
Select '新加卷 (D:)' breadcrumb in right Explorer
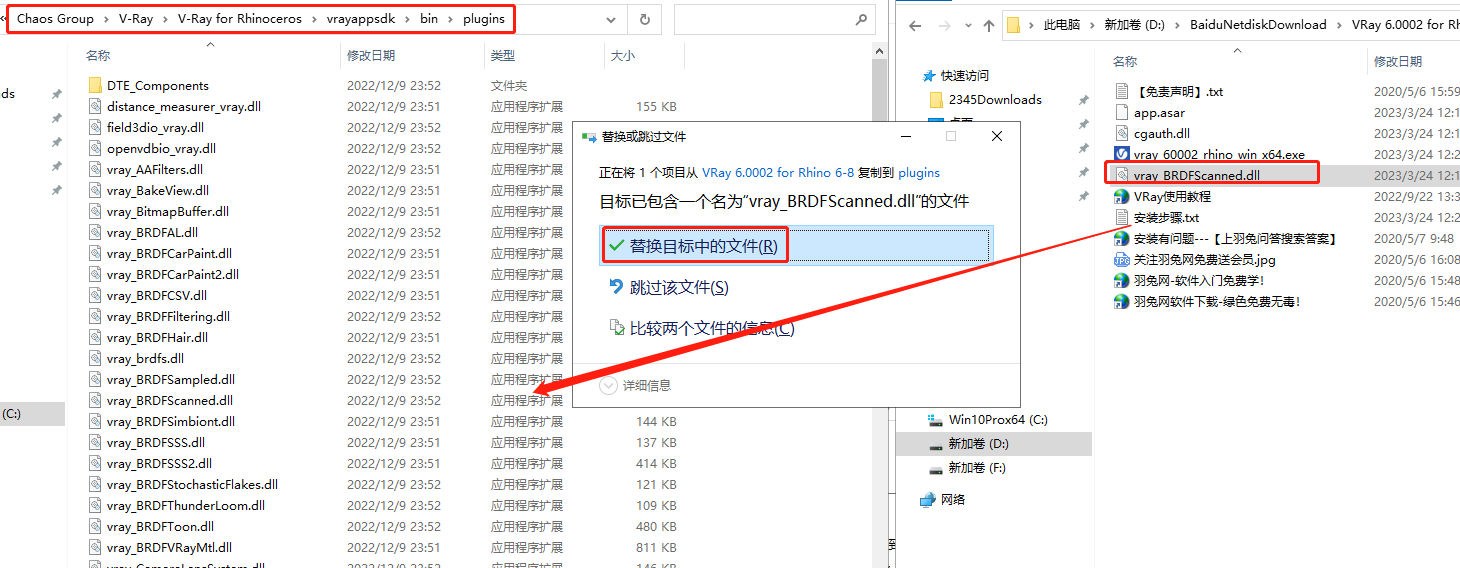pos(1136,25)
